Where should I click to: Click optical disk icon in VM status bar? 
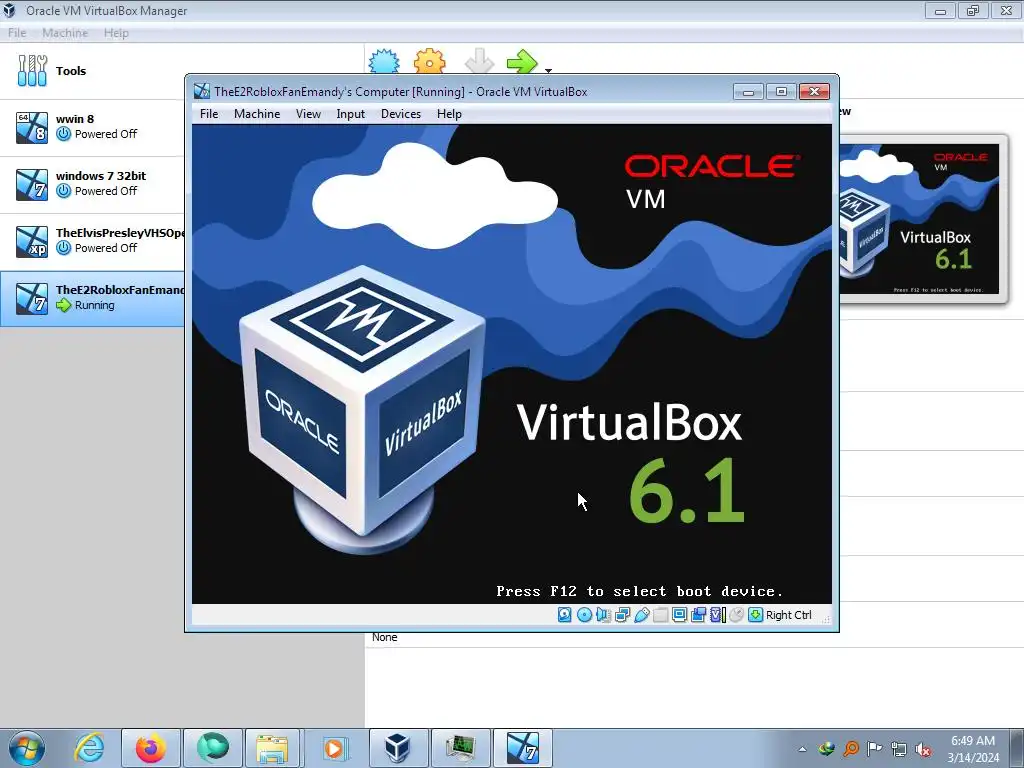pyautogui.click(x=584, y=615)
